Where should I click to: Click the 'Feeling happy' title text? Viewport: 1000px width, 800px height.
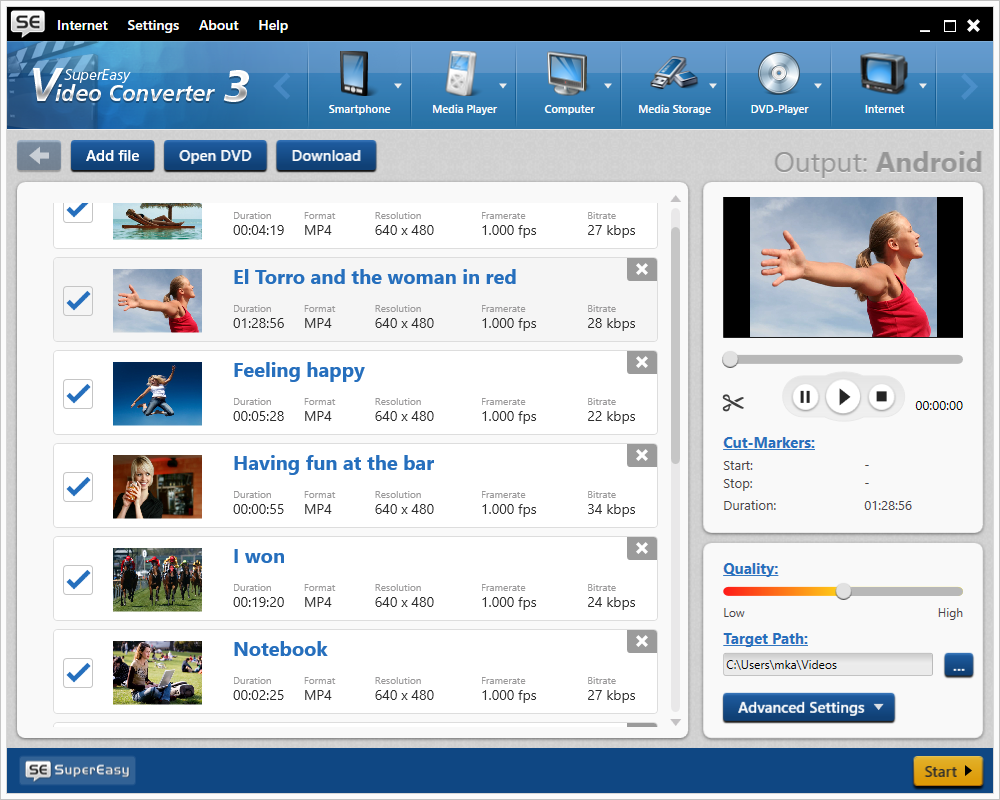(x=298, y=371)
